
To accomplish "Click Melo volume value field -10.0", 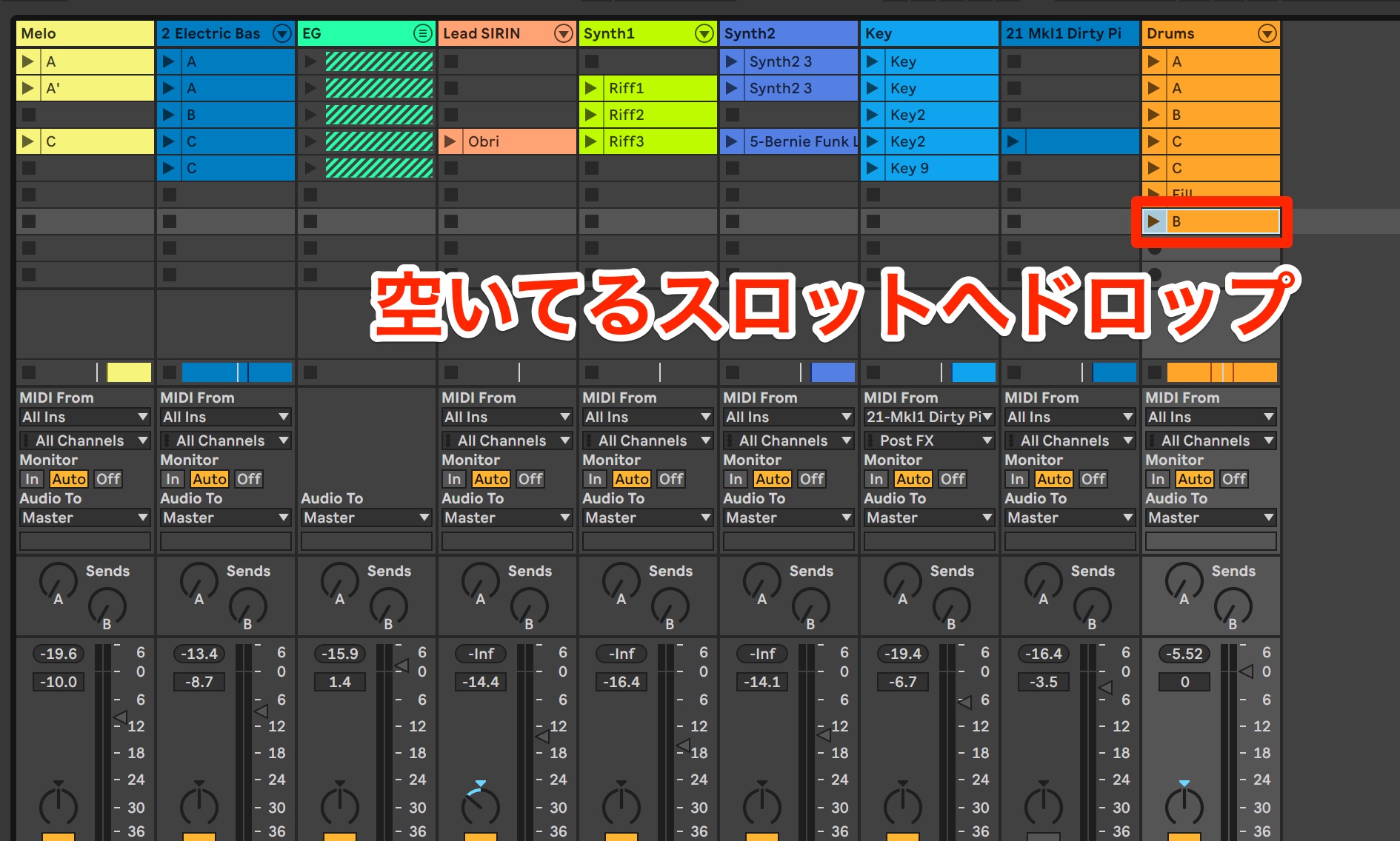I will coord(59,682).
